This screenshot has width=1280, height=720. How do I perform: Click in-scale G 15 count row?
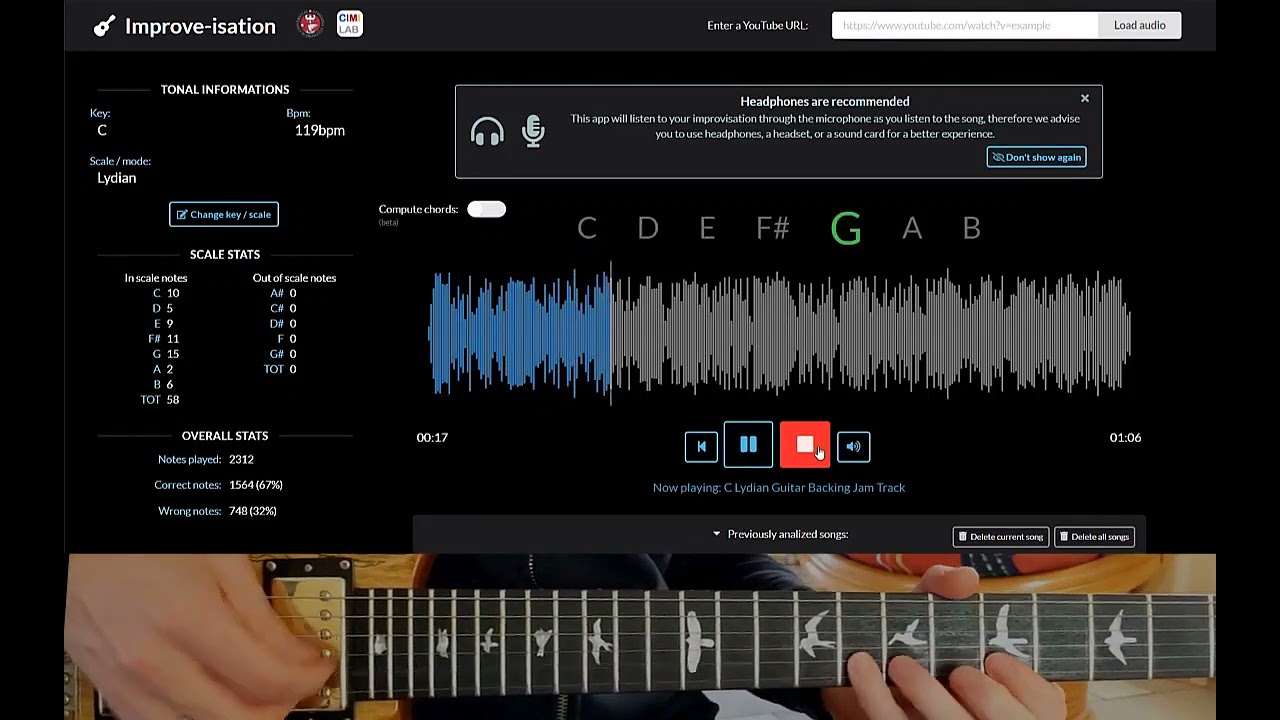166,354
